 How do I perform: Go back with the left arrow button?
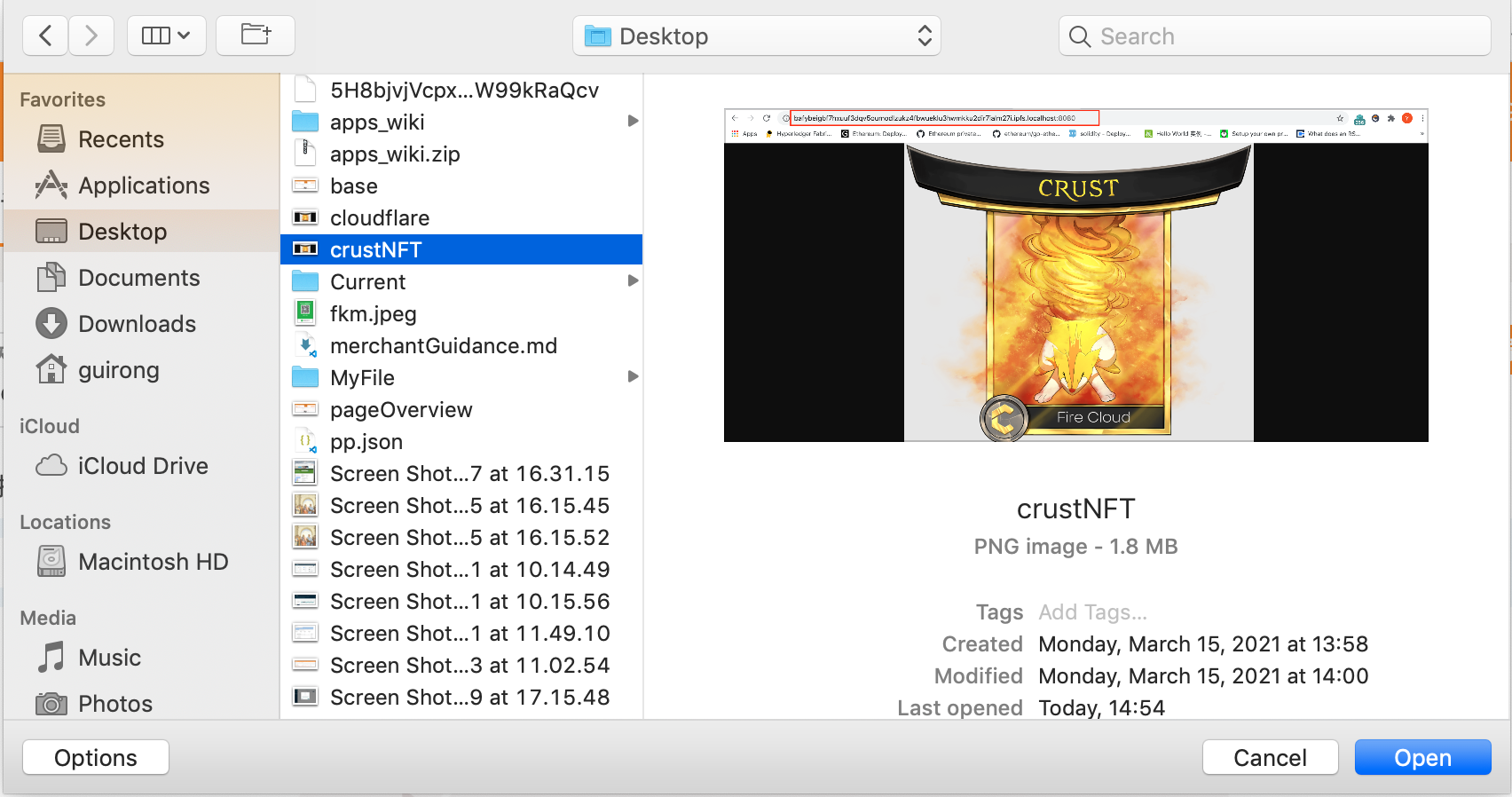[45, 36]
